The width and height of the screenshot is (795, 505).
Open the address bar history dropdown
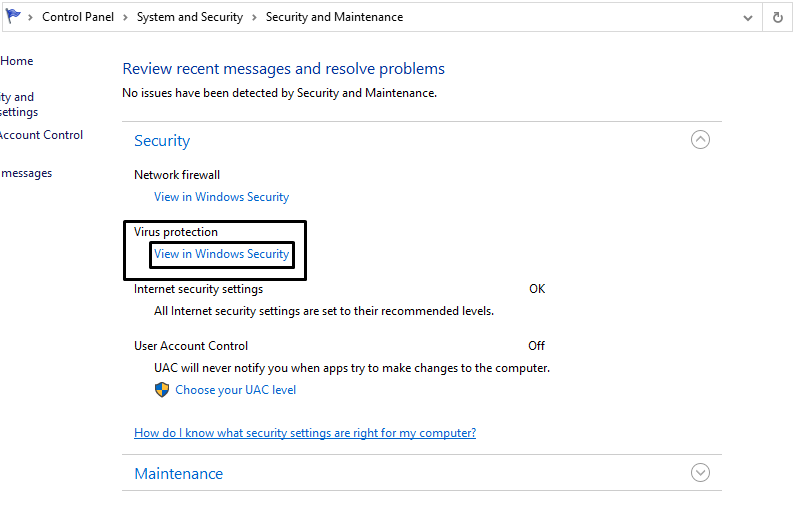[747, 18]
